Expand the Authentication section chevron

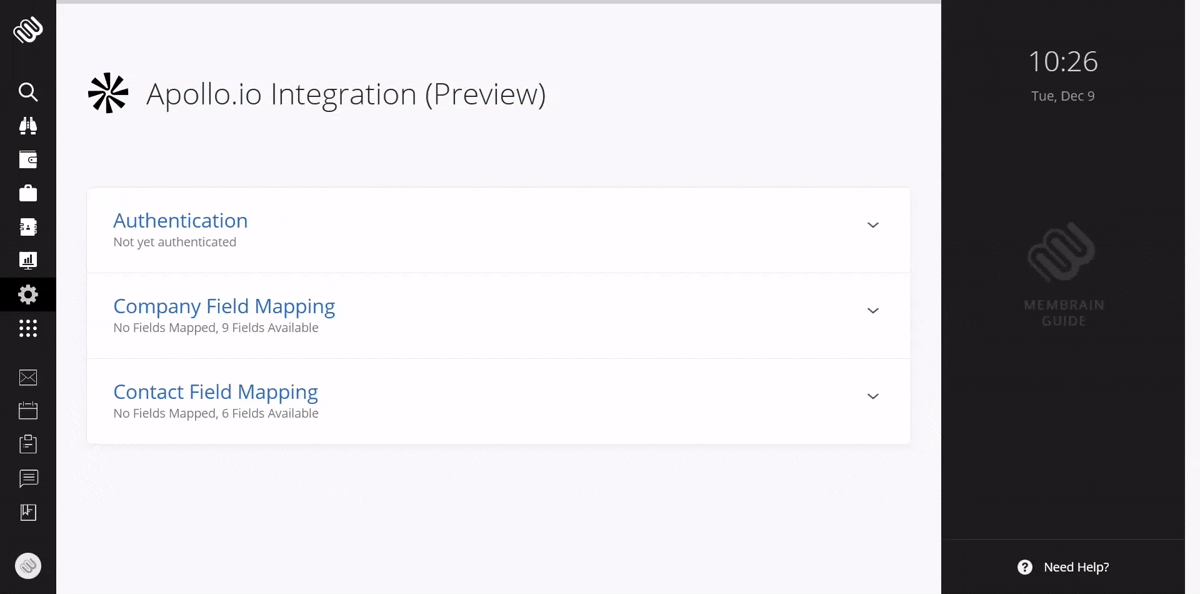(x=873, y=226)
